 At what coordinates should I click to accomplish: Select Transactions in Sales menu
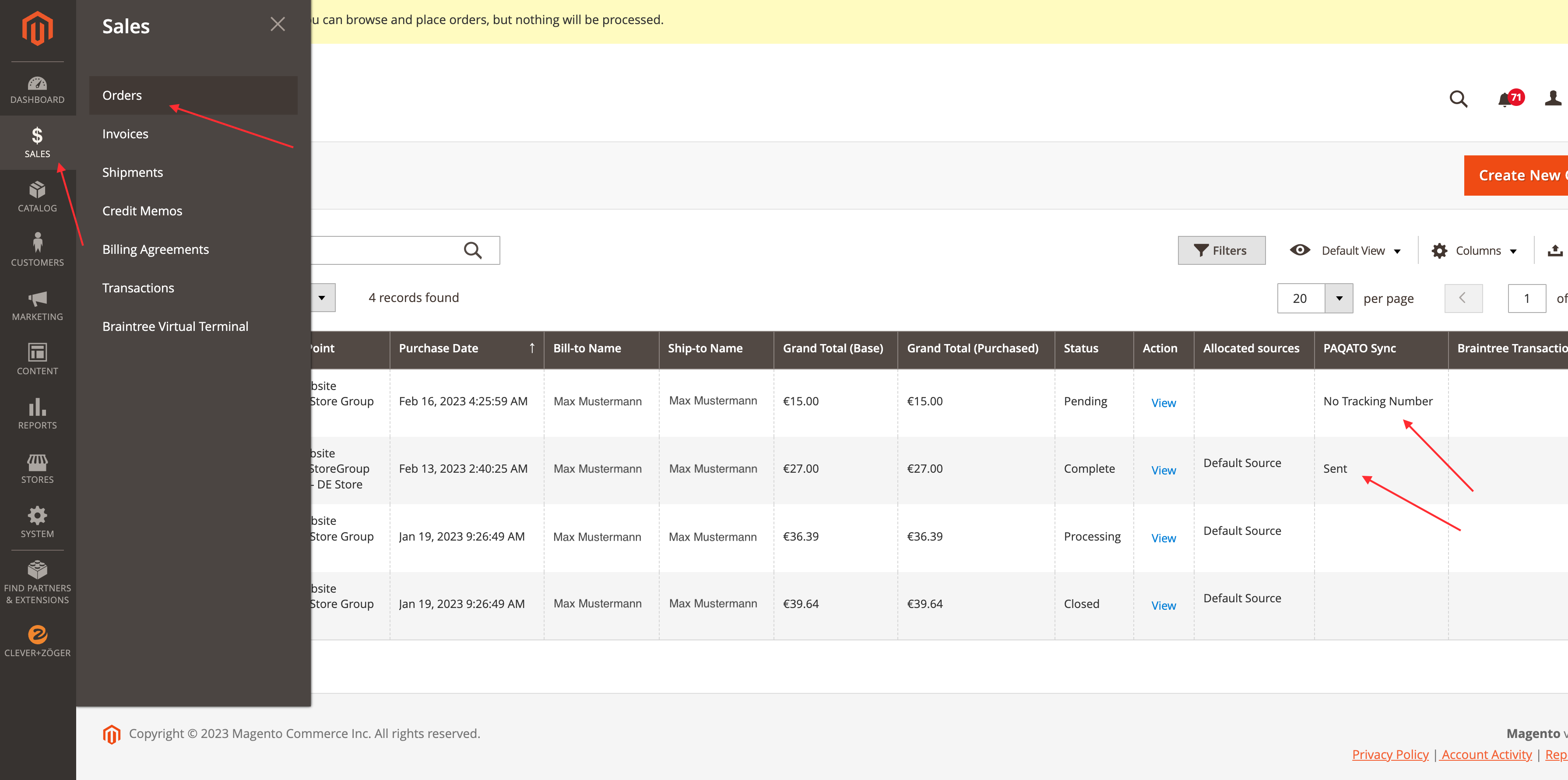(193, 288)
